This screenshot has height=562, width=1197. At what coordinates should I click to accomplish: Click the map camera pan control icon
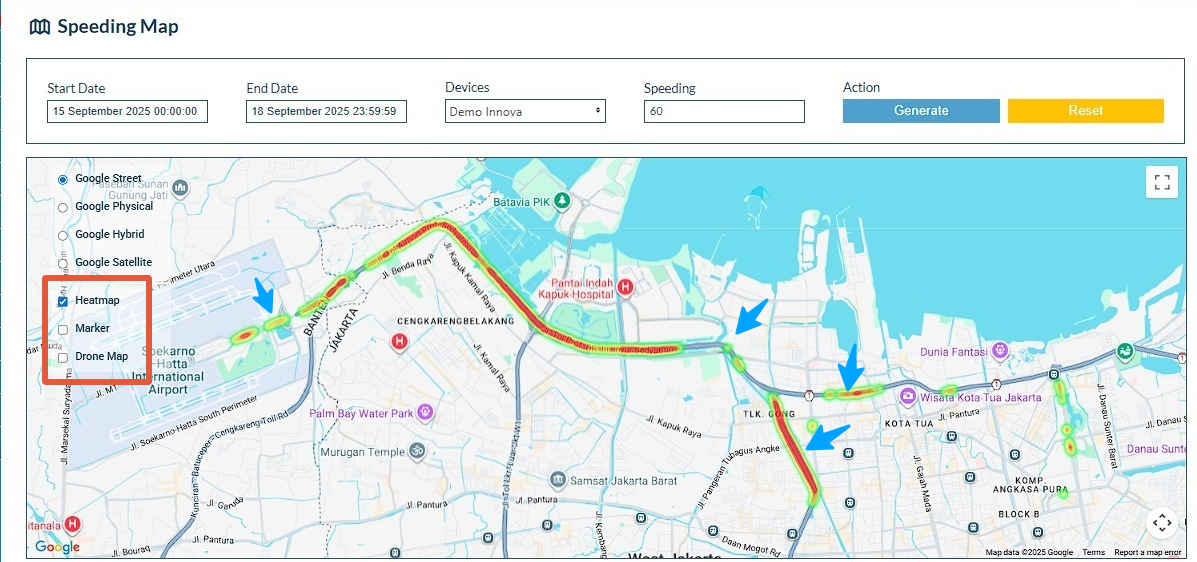(1161, 522)
